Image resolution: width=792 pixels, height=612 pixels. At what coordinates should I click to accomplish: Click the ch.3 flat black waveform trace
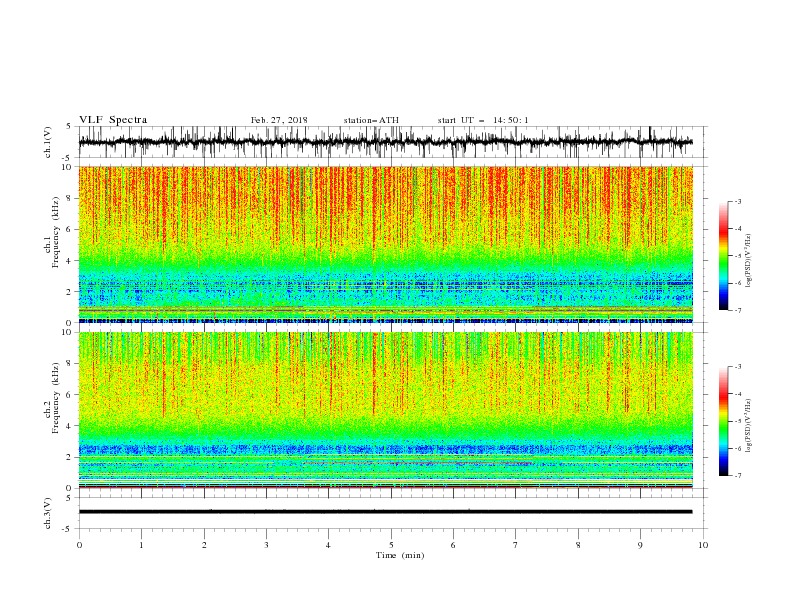[x=385, y=512]
